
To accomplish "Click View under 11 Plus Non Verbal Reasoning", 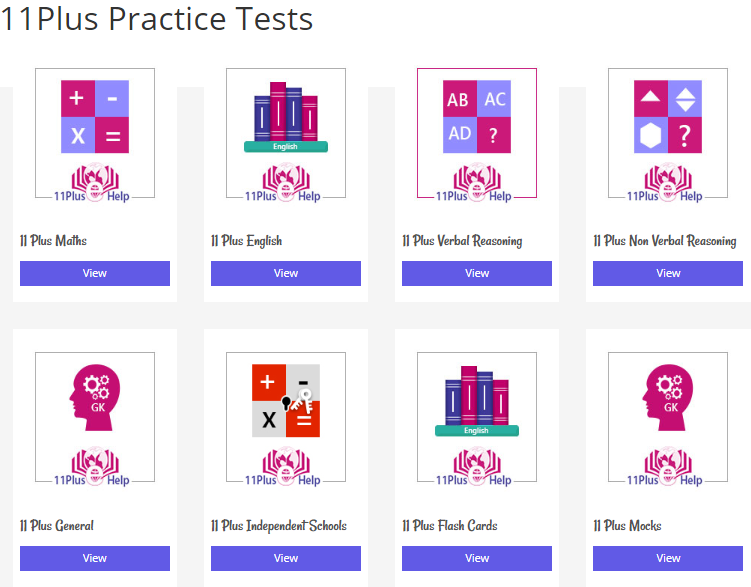I will pos(668,273).
